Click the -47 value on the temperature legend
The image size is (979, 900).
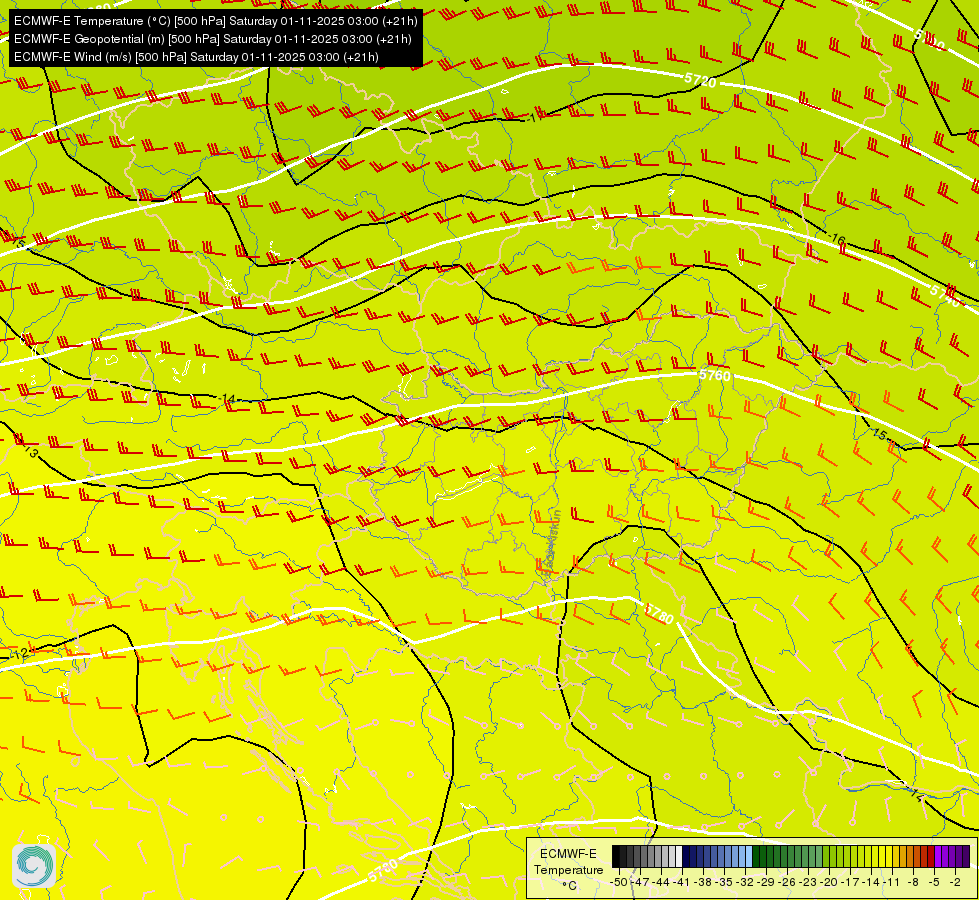641,882
